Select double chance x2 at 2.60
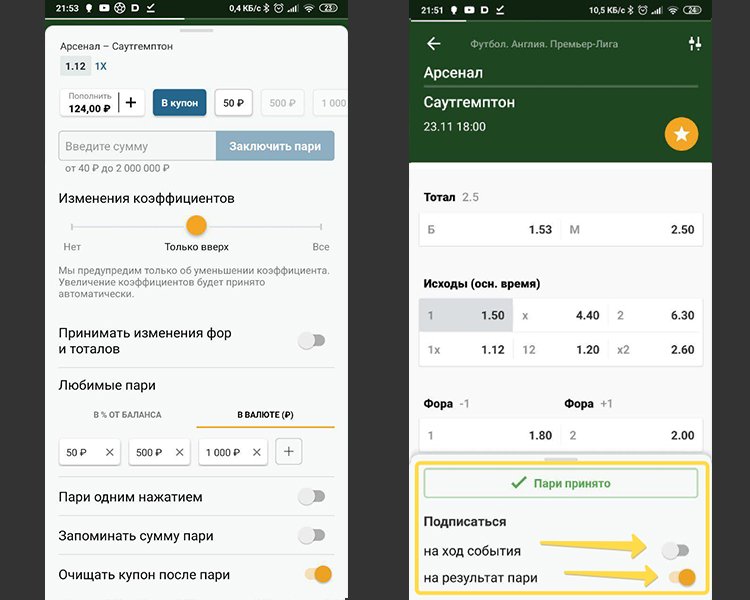Viewport: 750px width, 600px height. (655, 350)
